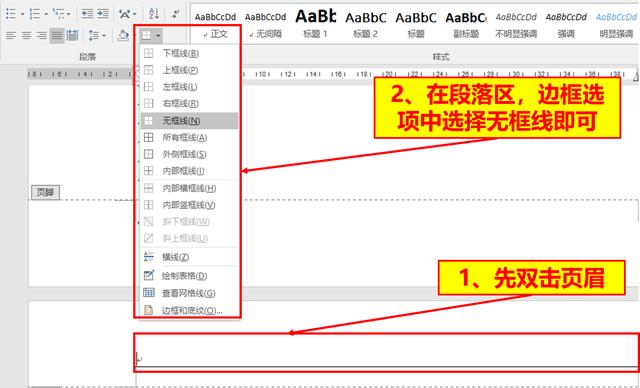The width and height of the screenshot is (640, 388).
Task: Click the 右框线 right border icon
Action: point(149,104)
